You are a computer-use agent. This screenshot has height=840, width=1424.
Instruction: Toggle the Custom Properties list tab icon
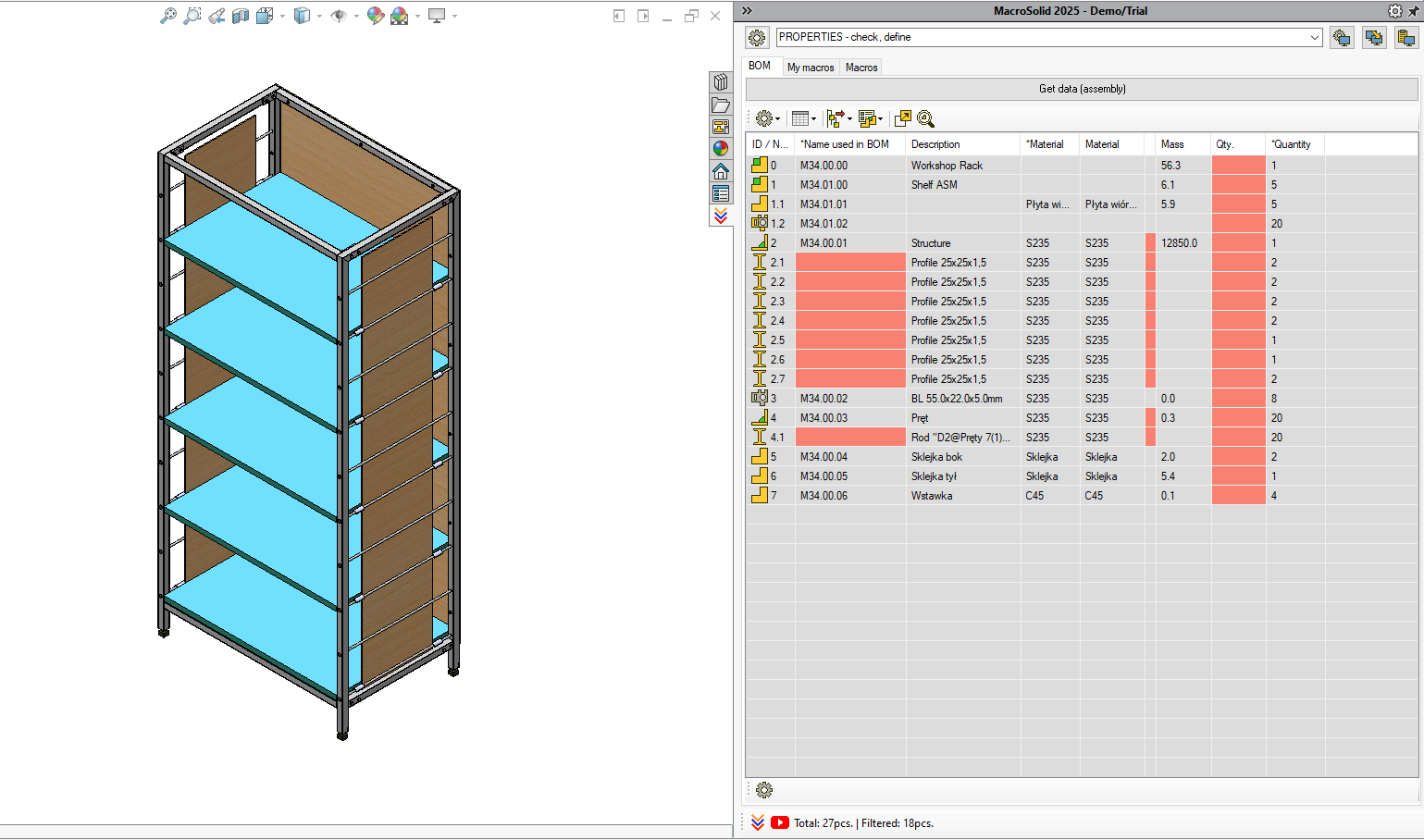[721, 193]
